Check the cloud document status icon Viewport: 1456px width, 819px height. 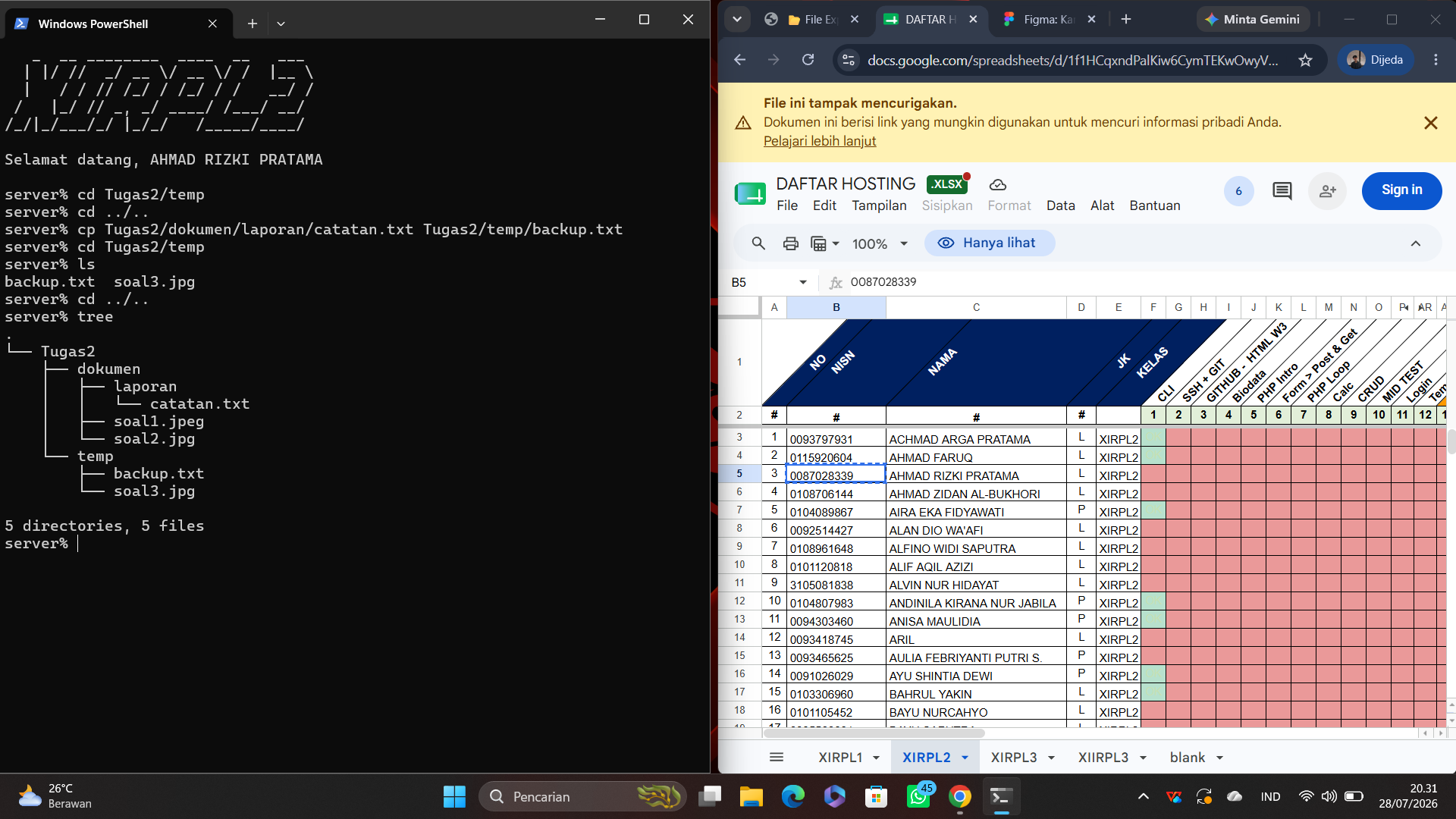tap(998, 184)
